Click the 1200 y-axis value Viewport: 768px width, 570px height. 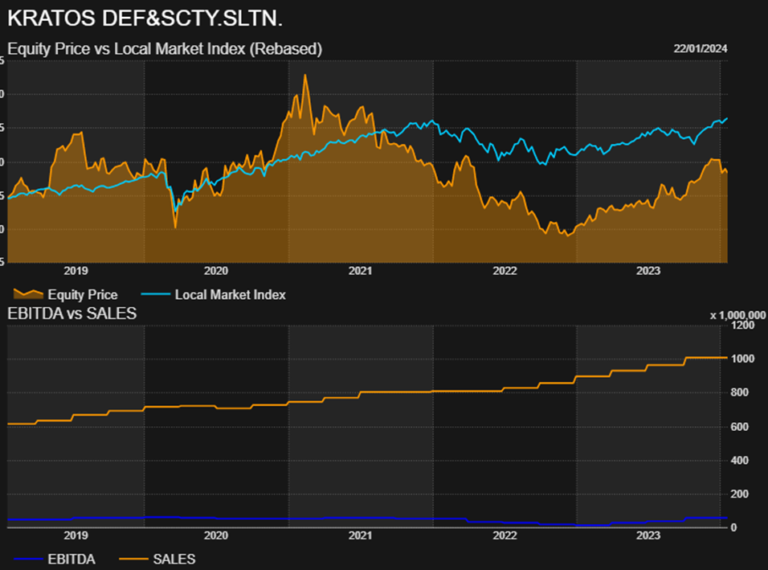pyautogui.click(x=743, y=325)
